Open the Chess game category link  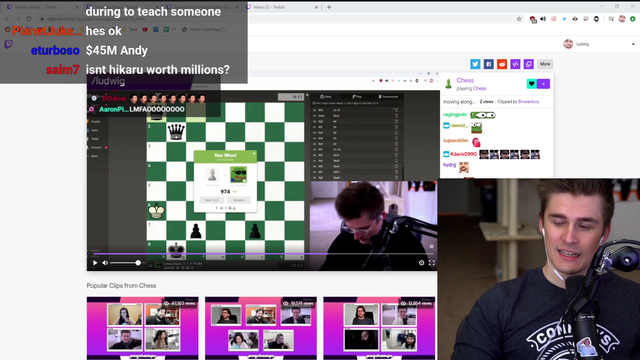pos(480,89)
